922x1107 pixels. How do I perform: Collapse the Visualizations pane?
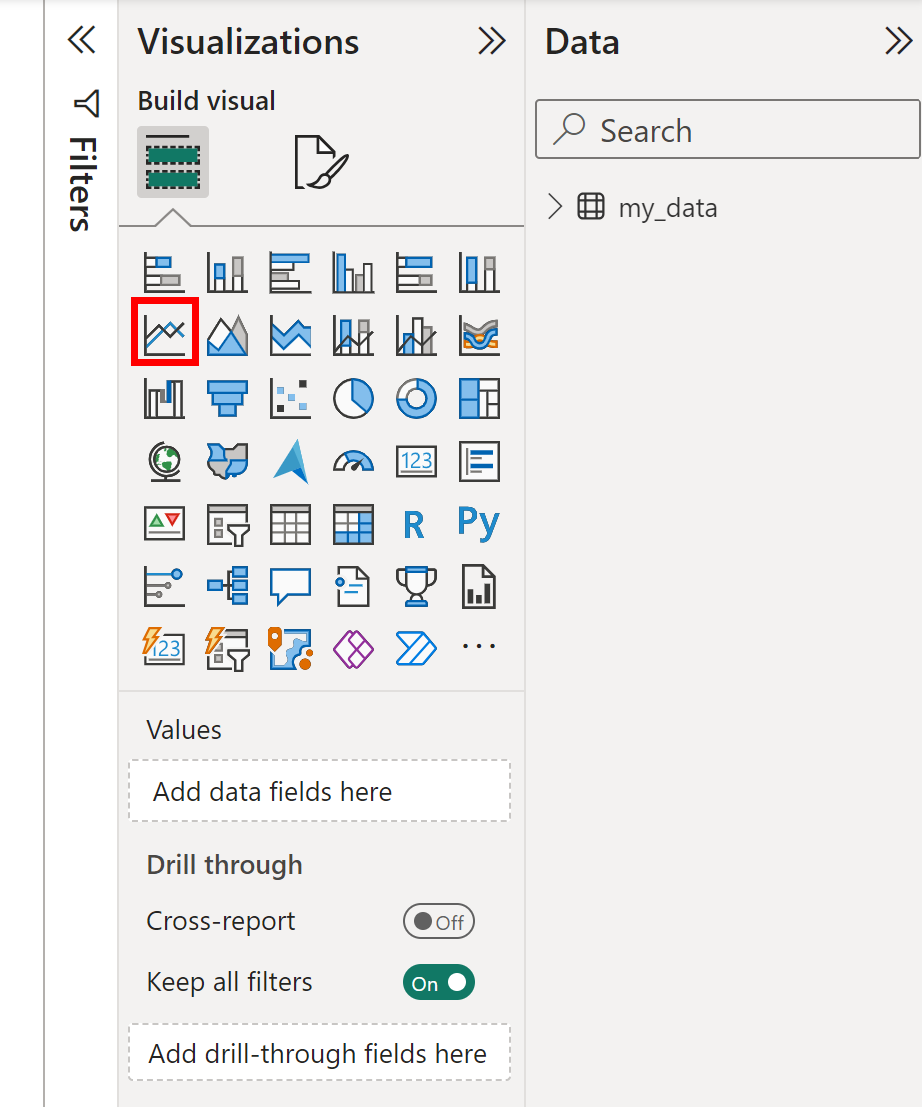tap(492, 41)
